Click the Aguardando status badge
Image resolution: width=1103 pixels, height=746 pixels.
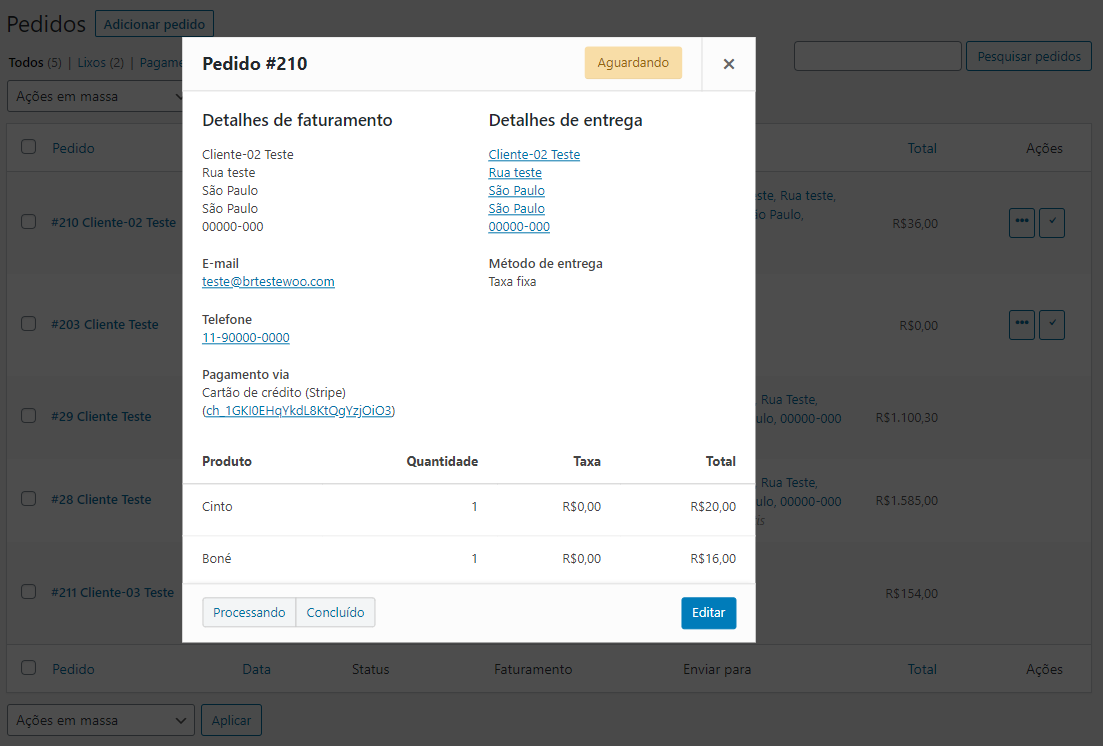(x=633, y=63)
